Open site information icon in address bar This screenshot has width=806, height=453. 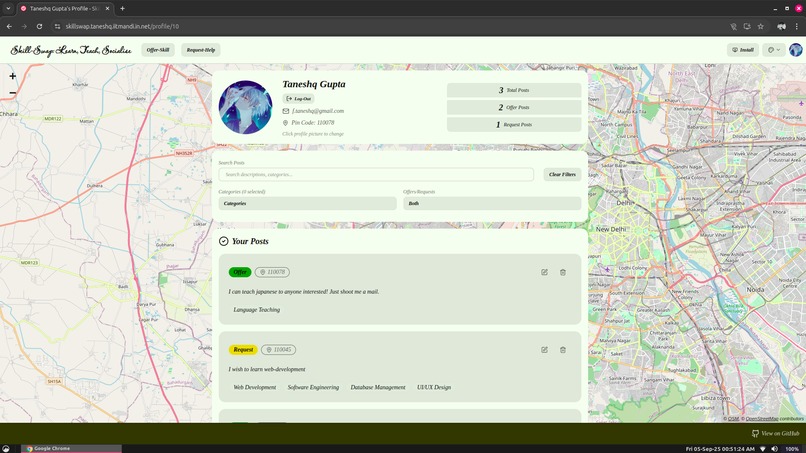point(57,26)
